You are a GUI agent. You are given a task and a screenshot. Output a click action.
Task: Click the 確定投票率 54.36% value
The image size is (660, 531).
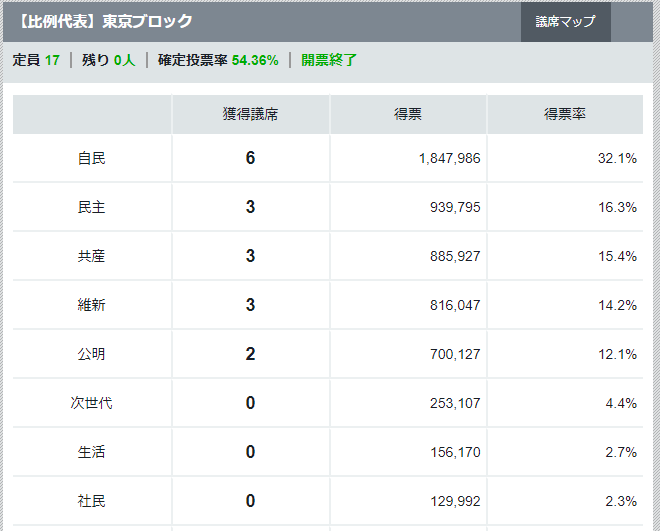tap(218, 60)
